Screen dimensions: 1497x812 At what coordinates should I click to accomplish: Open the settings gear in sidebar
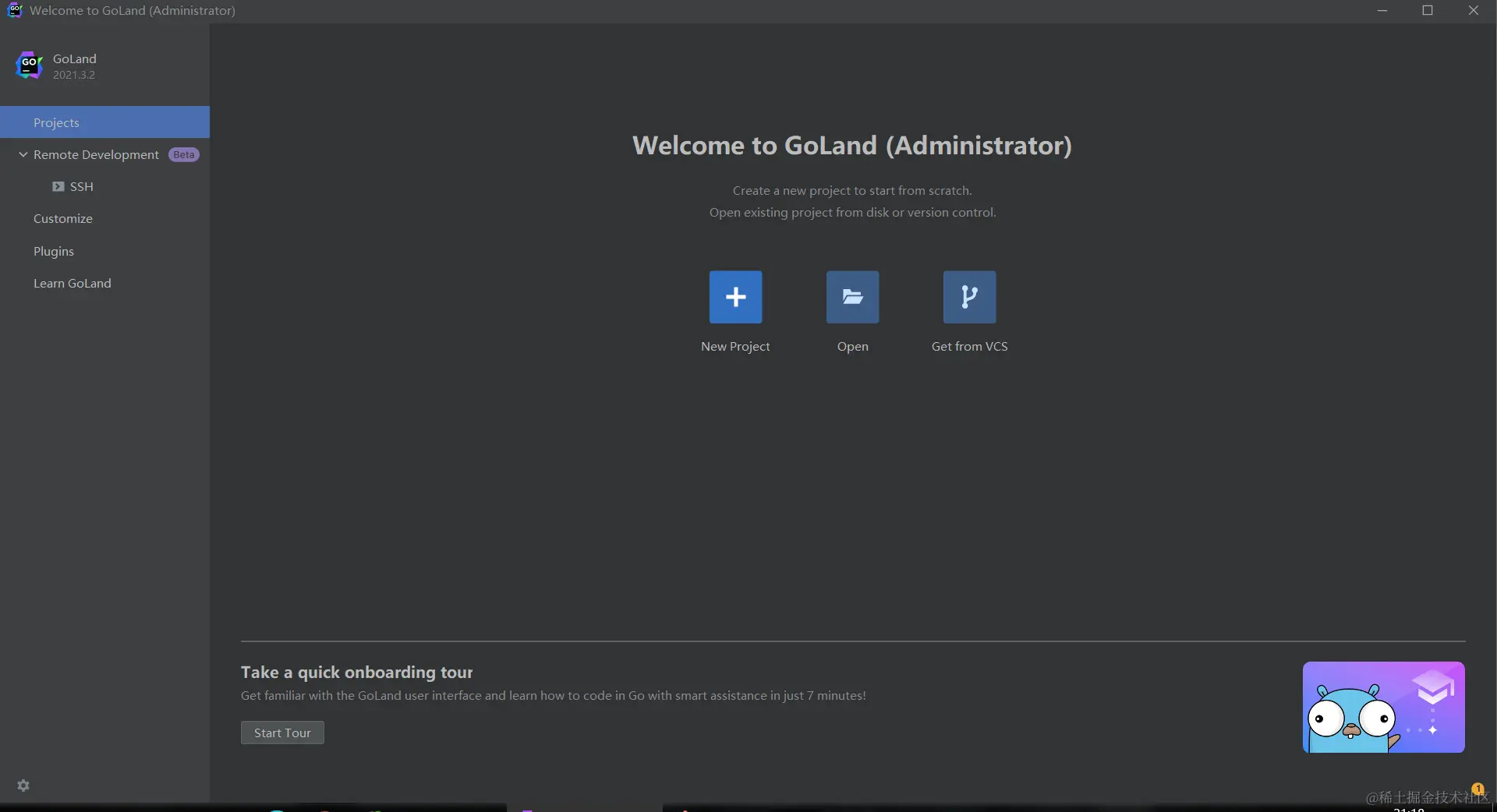(x=23, y=786)
